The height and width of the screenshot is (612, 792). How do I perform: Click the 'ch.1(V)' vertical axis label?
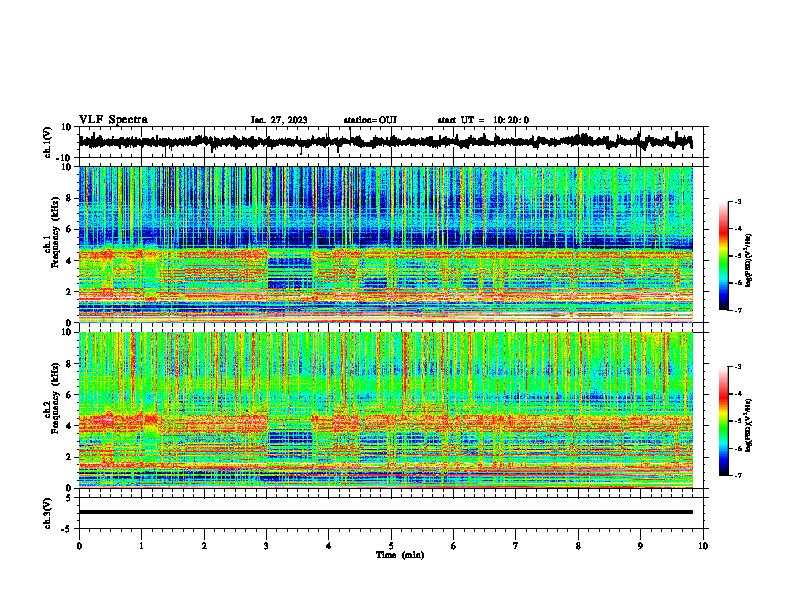(48, 142)
